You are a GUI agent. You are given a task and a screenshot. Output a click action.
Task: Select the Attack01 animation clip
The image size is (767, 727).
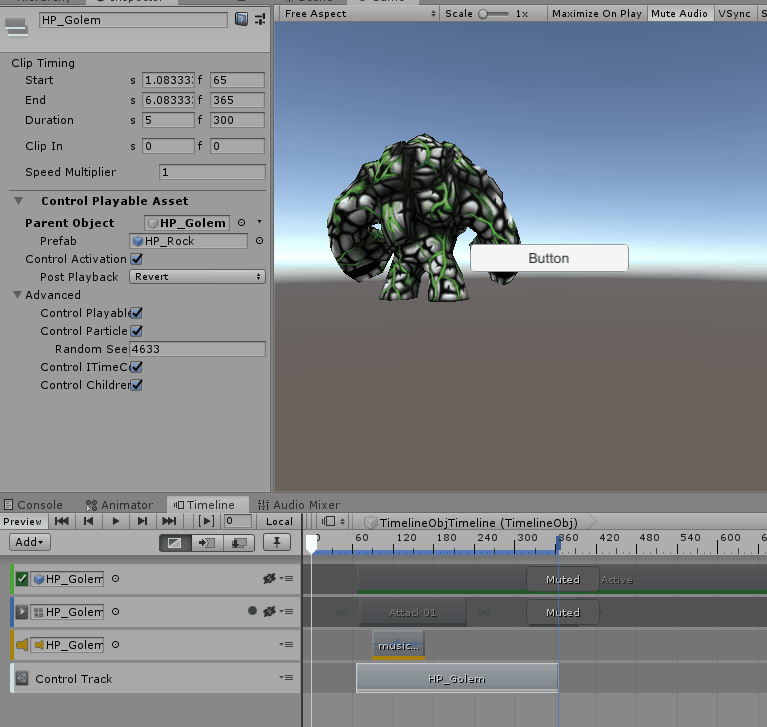click(x=413, y=613)
